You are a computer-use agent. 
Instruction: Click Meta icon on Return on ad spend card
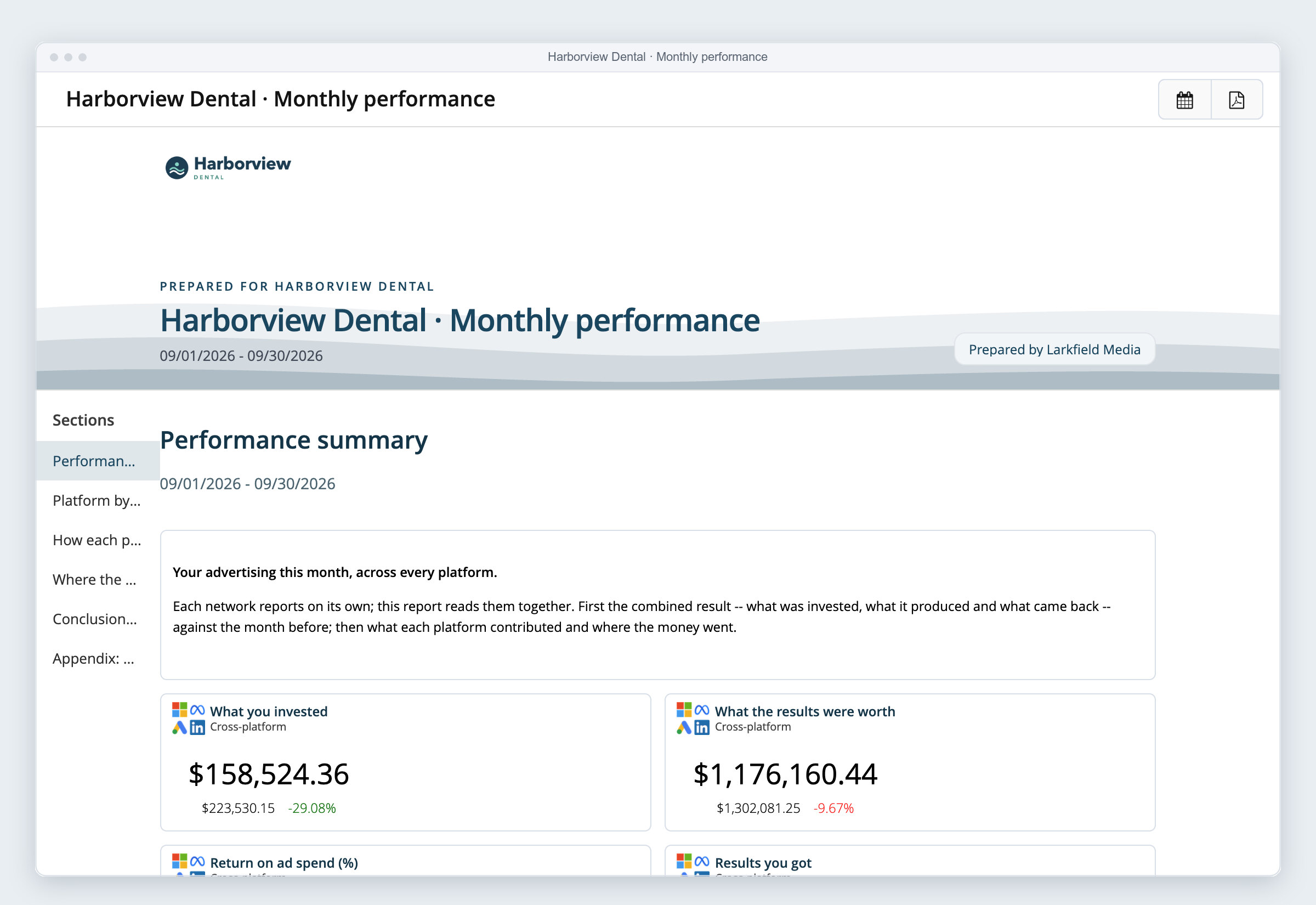click(197, 861)
